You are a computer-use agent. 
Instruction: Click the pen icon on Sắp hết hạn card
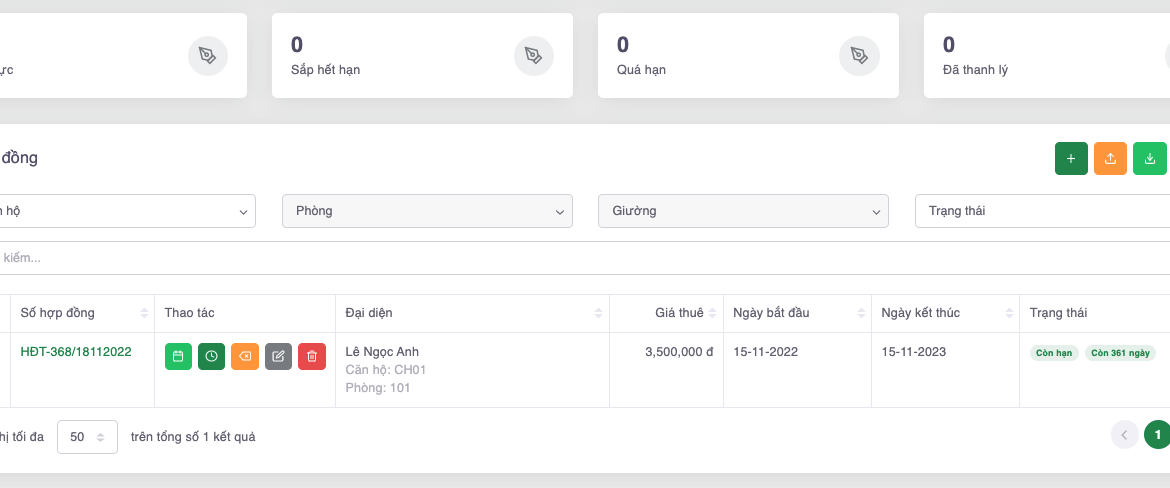click(534, 56)
